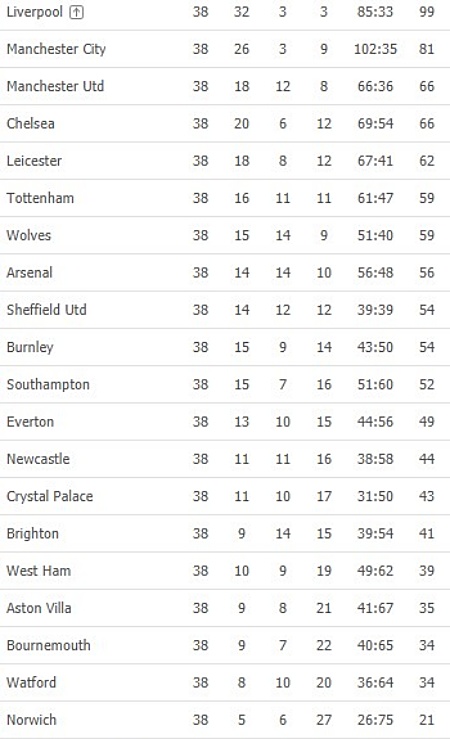Select Manchester City in the table
This screenshot has width=450, height=739.
tap(56, 49)
